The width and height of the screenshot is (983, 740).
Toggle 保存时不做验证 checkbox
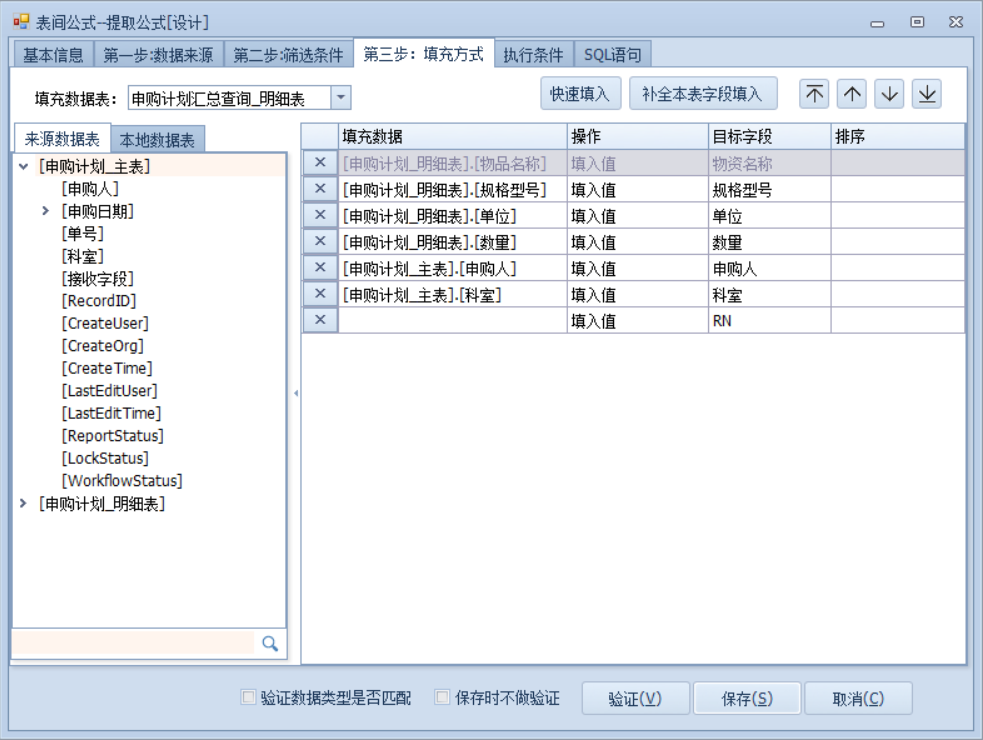pos(443,698)
